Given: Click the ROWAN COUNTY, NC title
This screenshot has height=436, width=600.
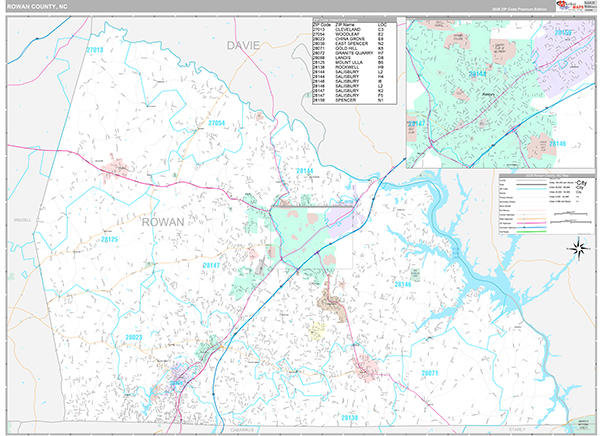Looking at the screenshot, I should pyautogui.click(x=37, y=7).
